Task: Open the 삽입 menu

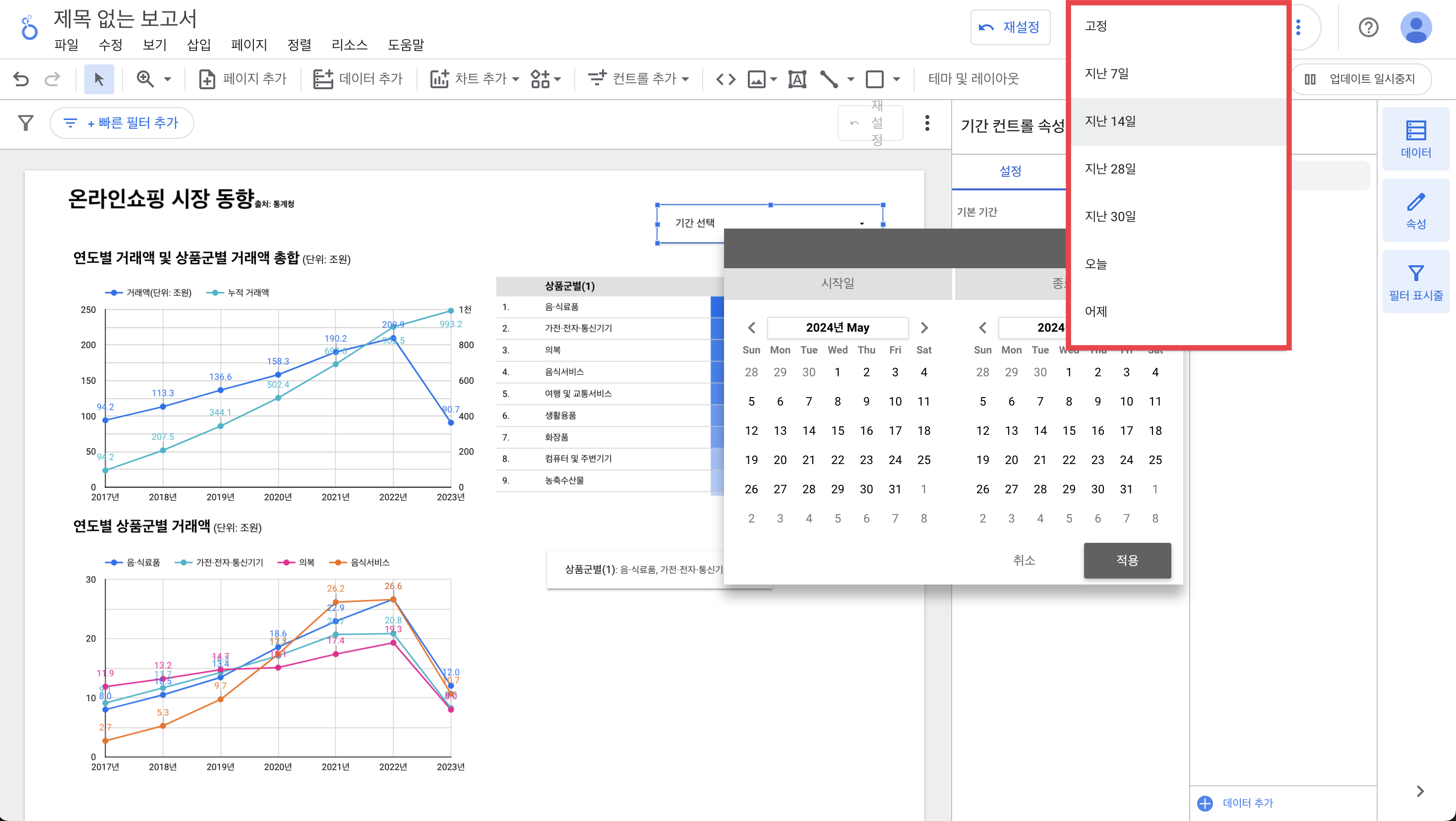Action: 198,45
